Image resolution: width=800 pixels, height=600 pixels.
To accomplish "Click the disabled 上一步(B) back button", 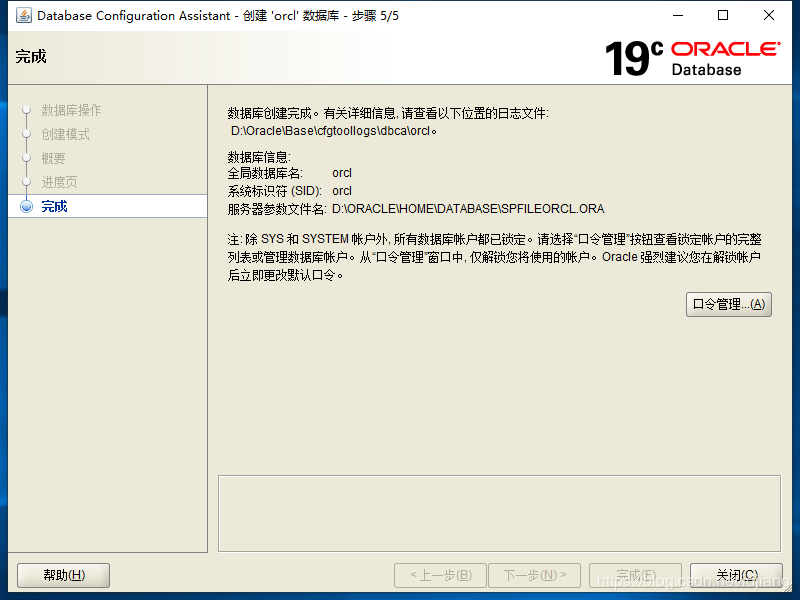I will (x=440, y=576).
